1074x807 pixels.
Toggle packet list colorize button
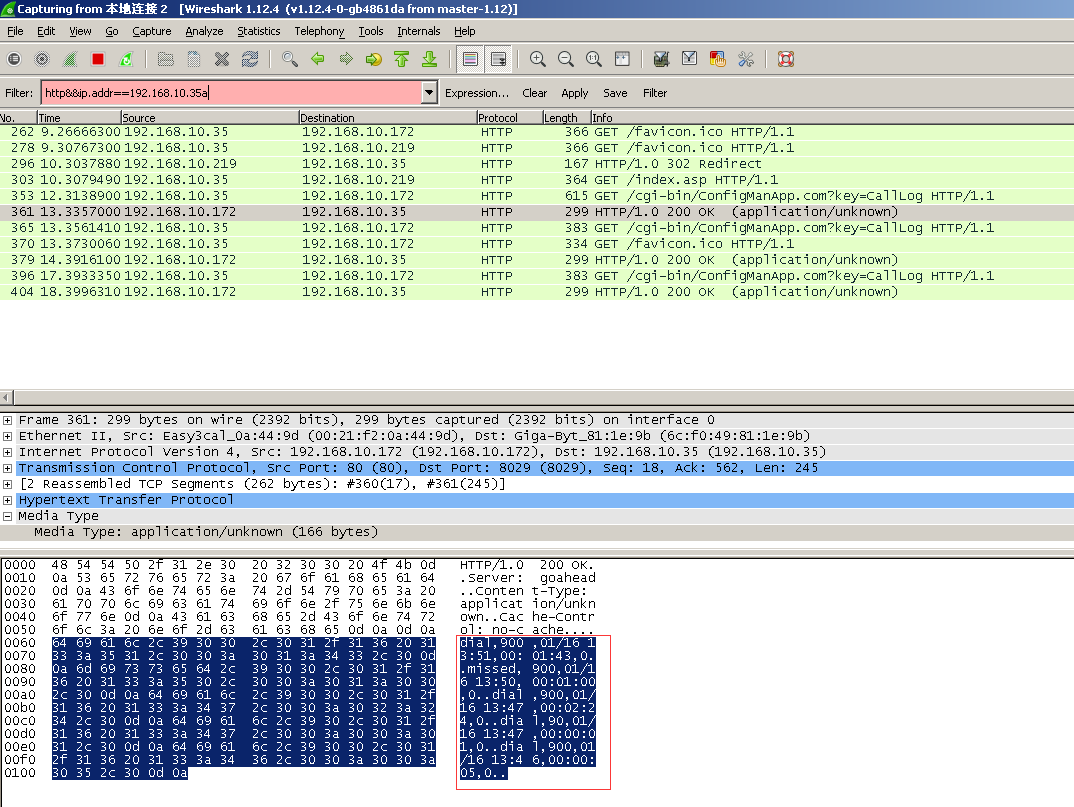coord(470,59)
